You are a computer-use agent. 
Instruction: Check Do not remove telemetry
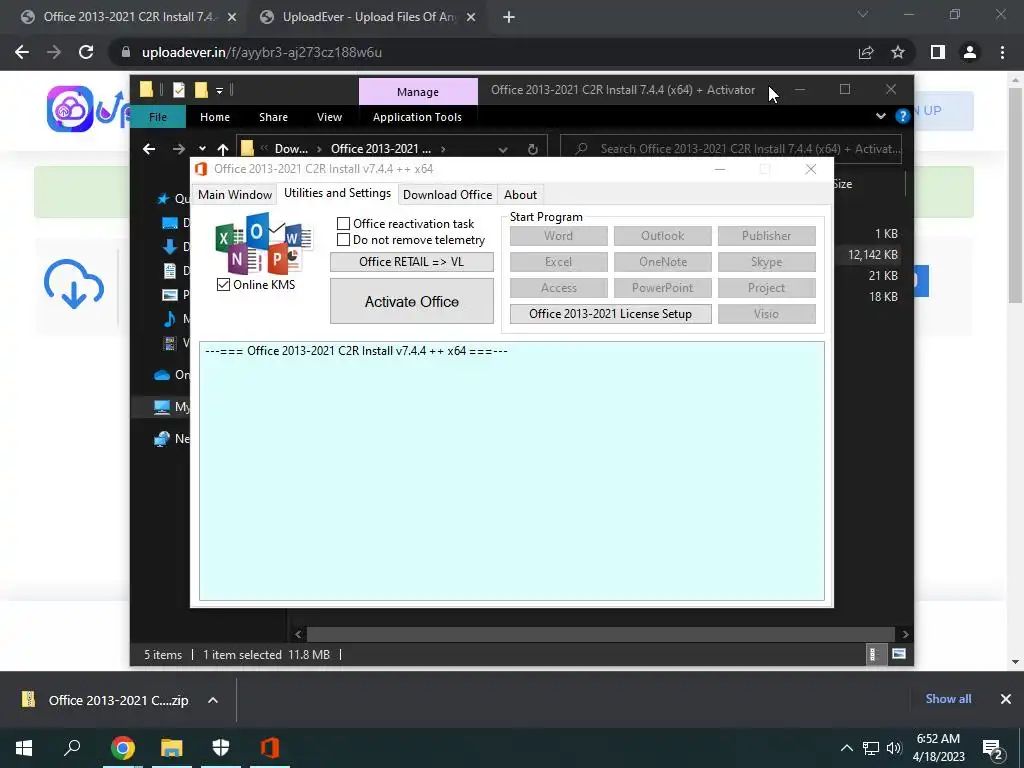[x=344, y=240]
